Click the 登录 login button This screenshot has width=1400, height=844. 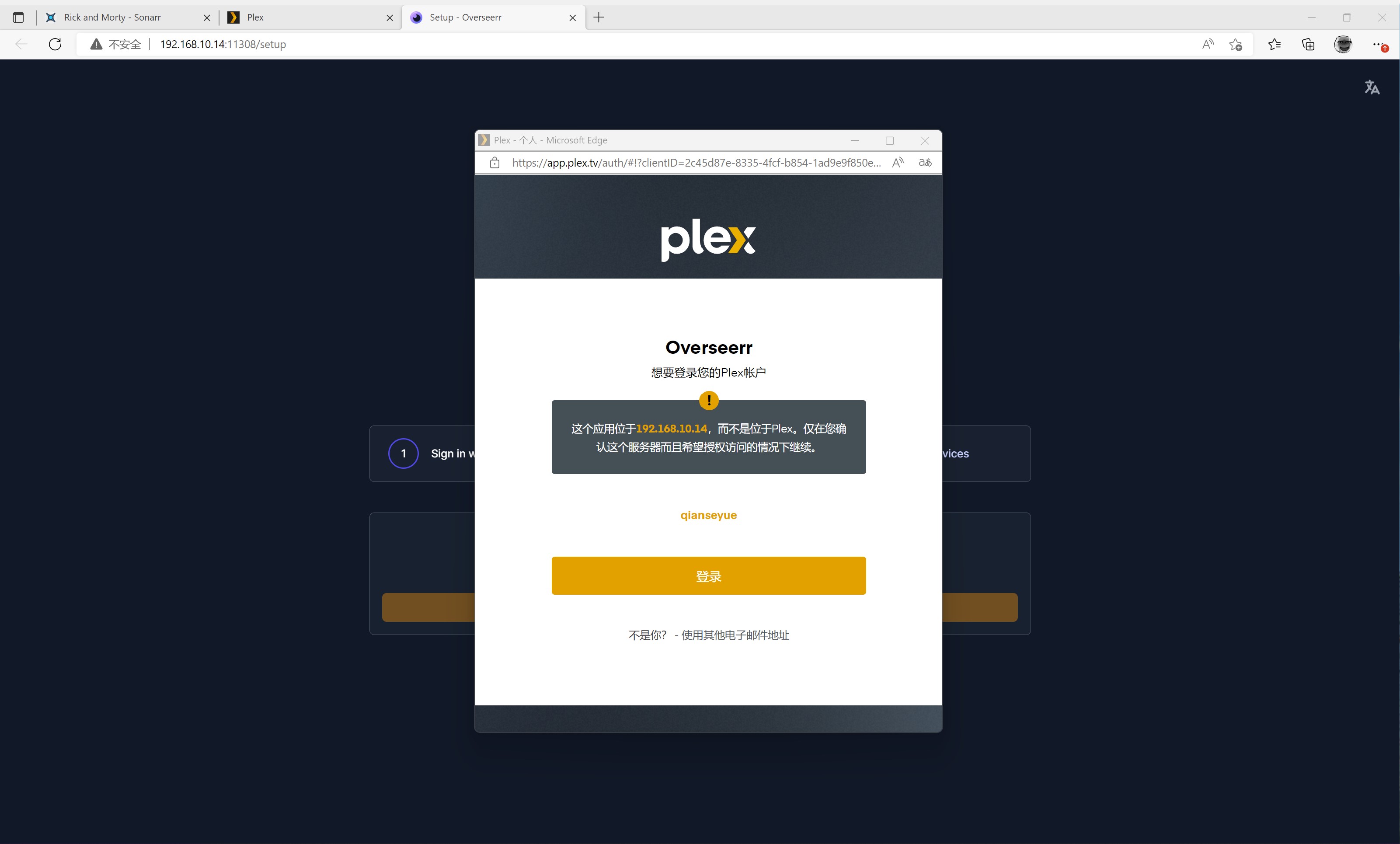click(708, 575)
